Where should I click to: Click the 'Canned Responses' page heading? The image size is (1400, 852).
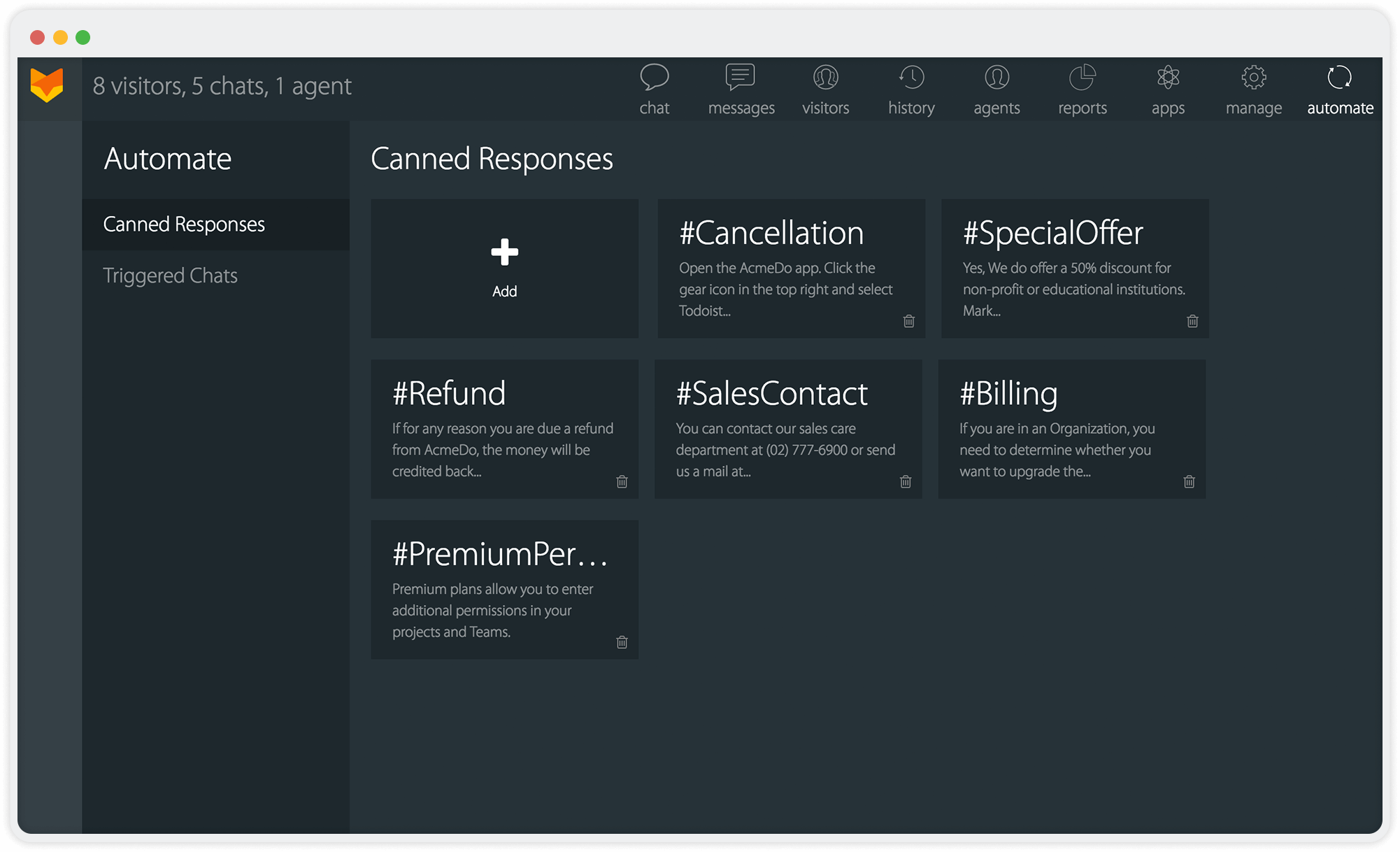pyautogui.click(x=492, y=159)
